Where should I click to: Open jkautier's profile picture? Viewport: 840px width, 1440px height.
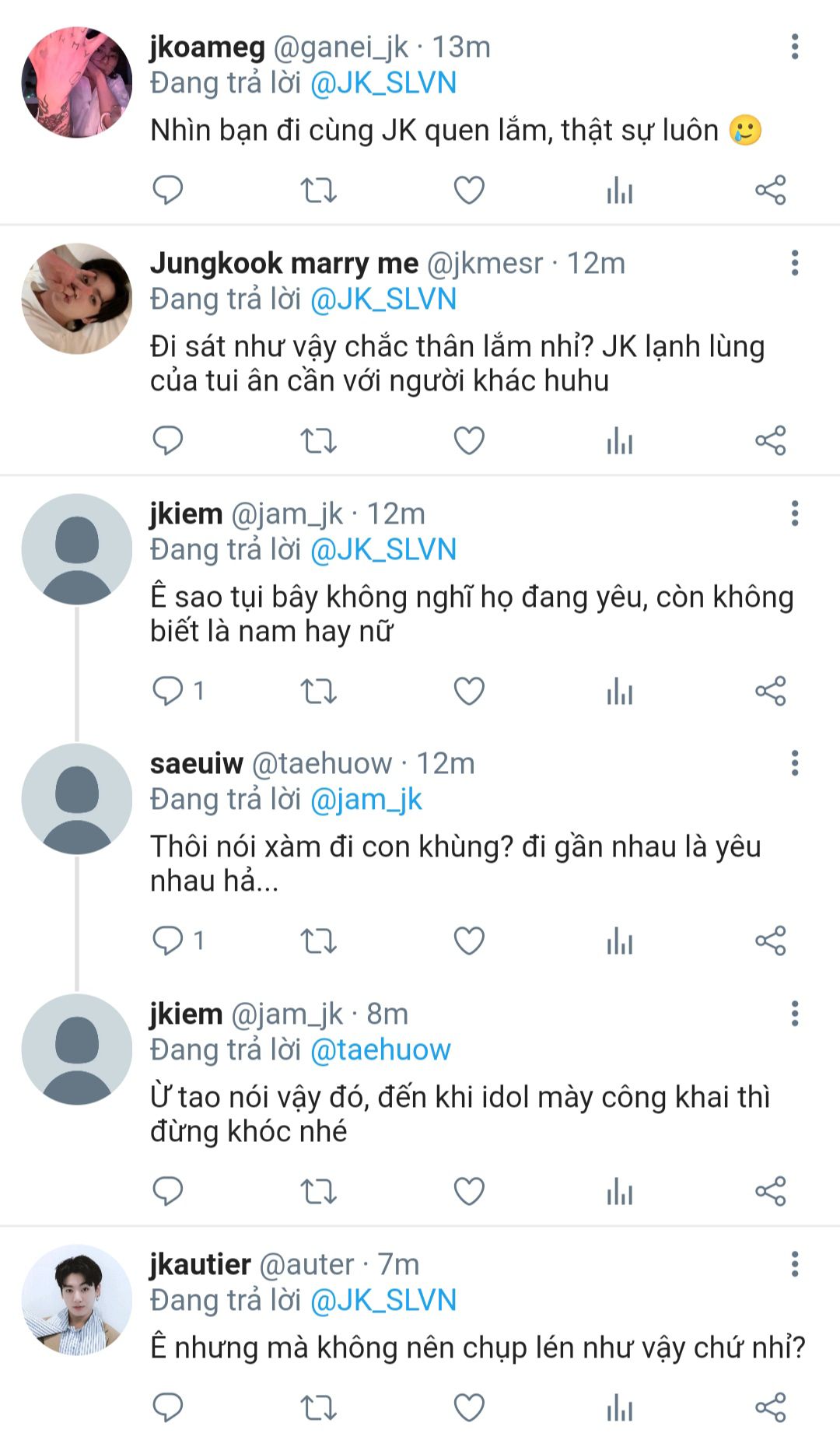pyautogui.click(x=76, y=1299)
